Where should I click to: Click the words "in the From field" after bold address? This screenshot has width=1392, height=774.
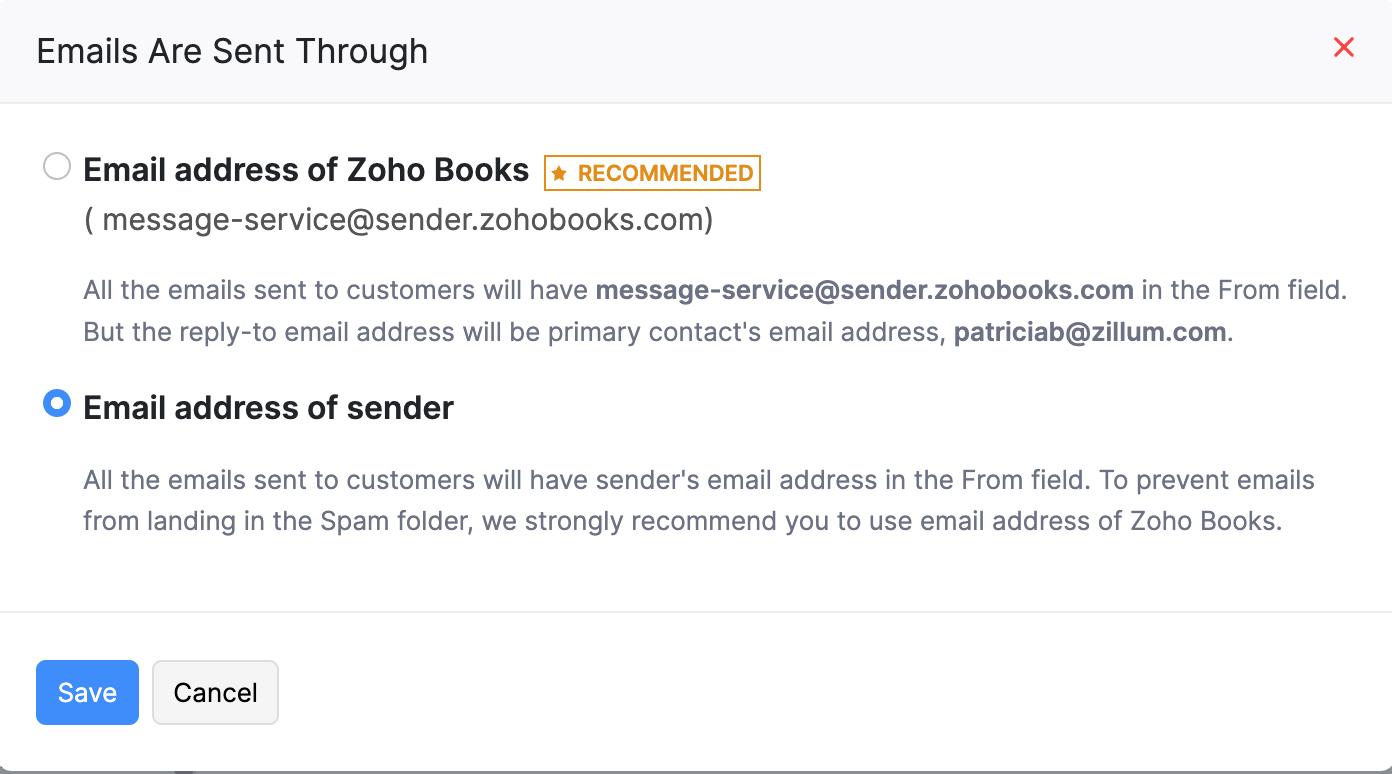click(1243, 291)
